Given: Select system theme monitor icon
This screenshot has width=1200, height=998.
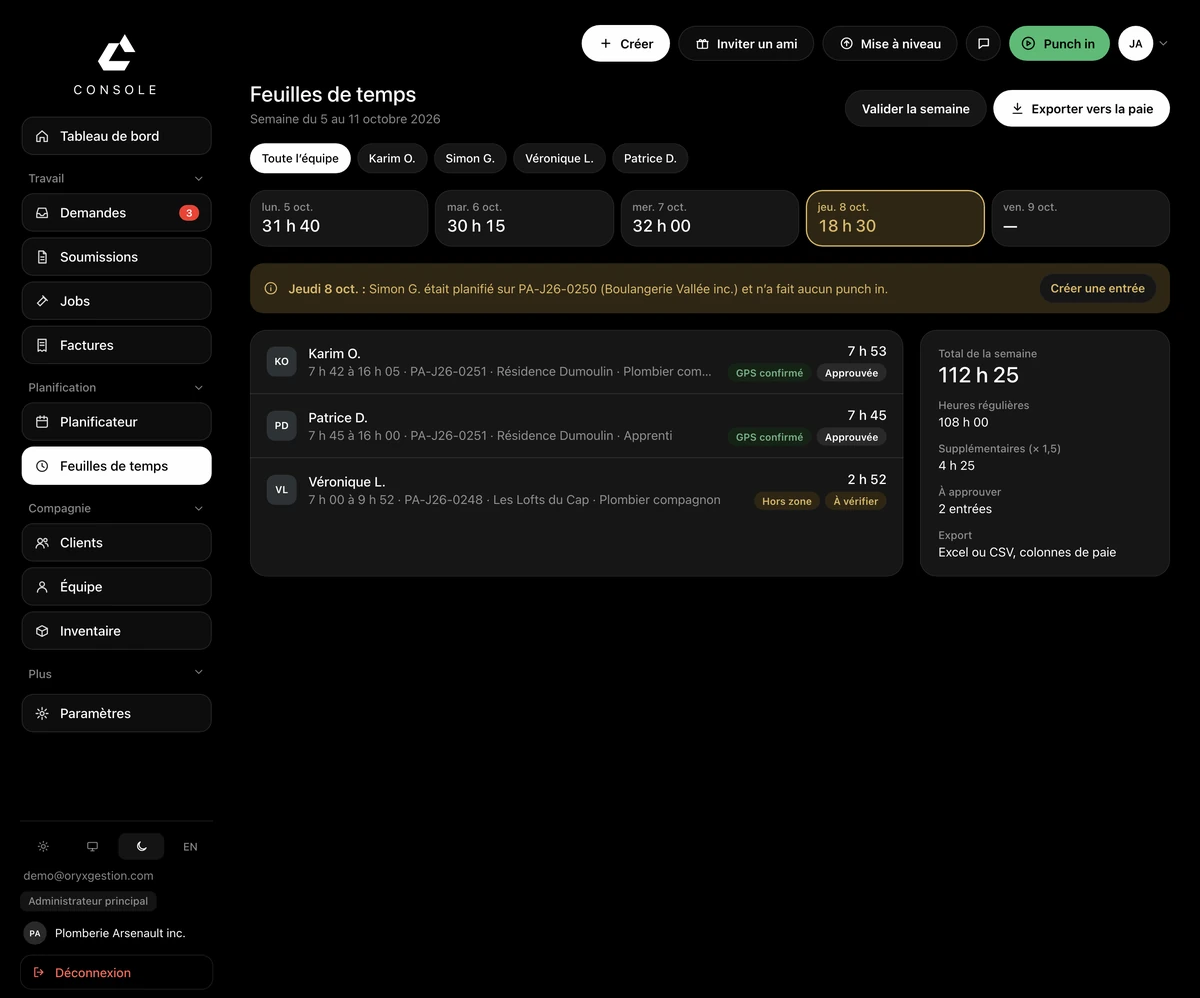Looking at the screenshot, I should [x=92, y=847].
